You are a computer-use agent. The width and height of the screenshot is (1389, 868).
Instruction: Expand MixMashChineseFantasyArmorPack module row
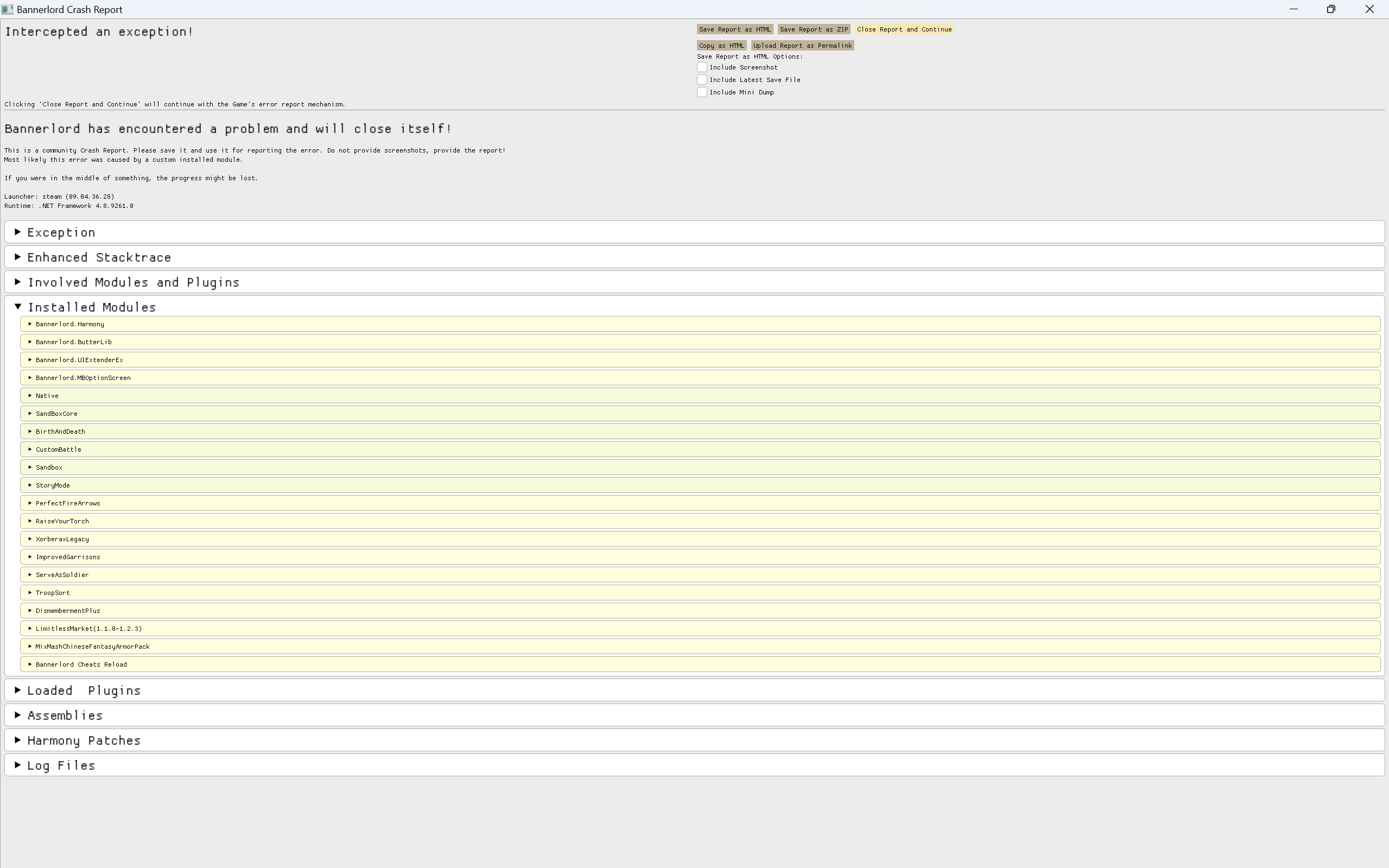(700, 647)
